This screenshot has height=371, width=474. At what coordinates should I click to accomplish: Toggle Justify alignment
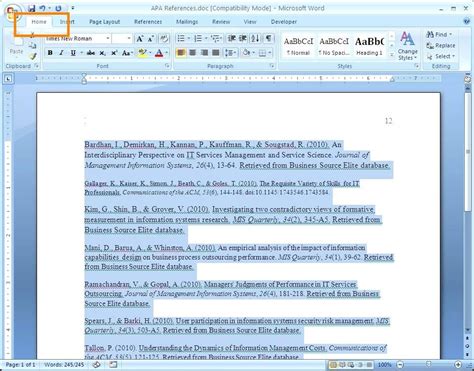(216, 53)
